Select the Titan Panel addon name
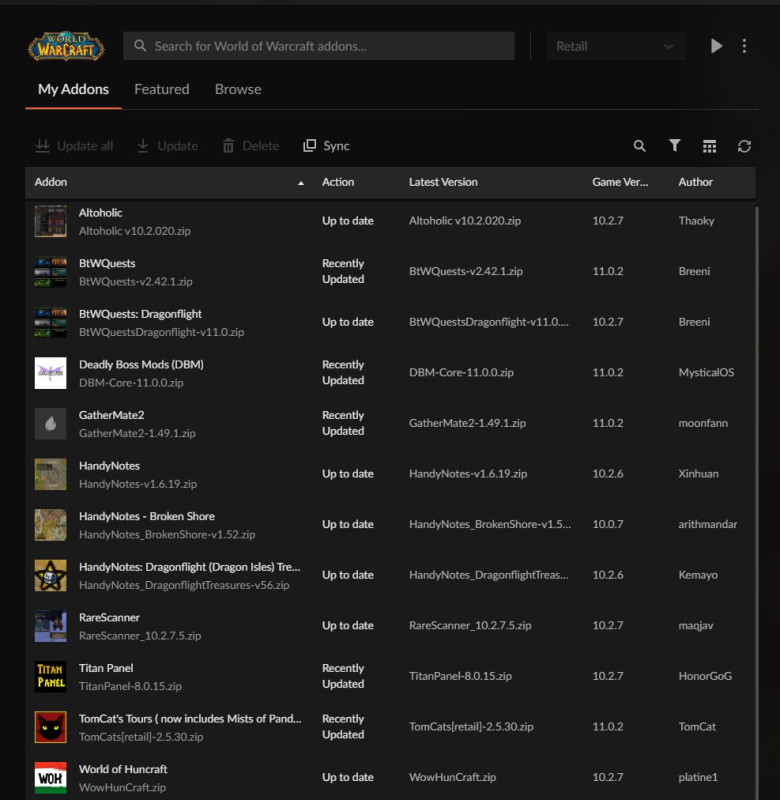The image size is (780, 800). click(106, 668)
